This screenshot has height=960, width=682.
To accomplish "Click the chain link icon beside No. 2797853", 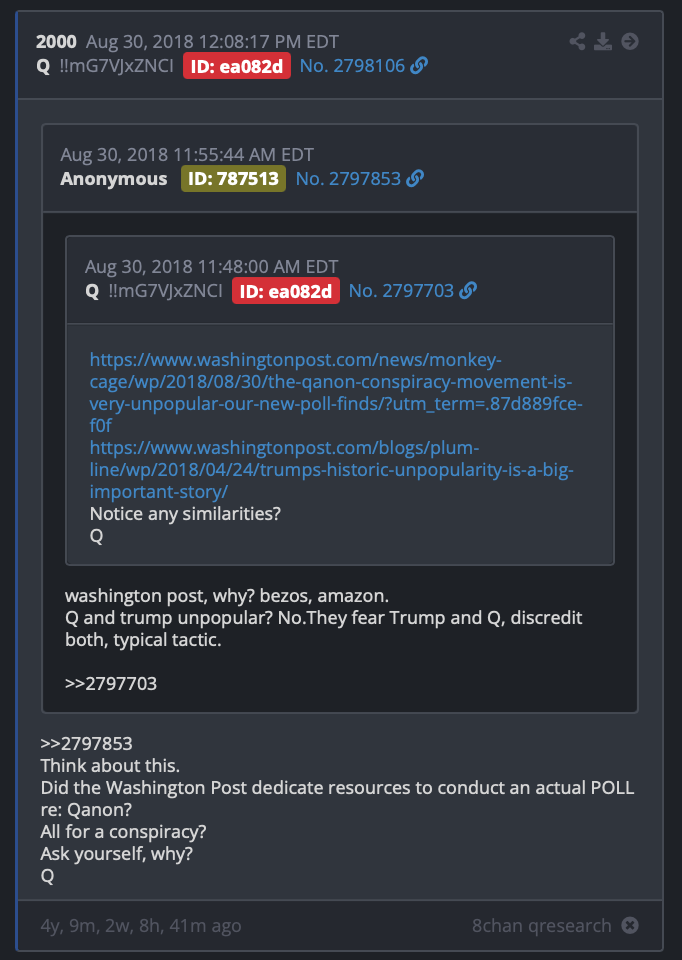I will pos(414,178).
